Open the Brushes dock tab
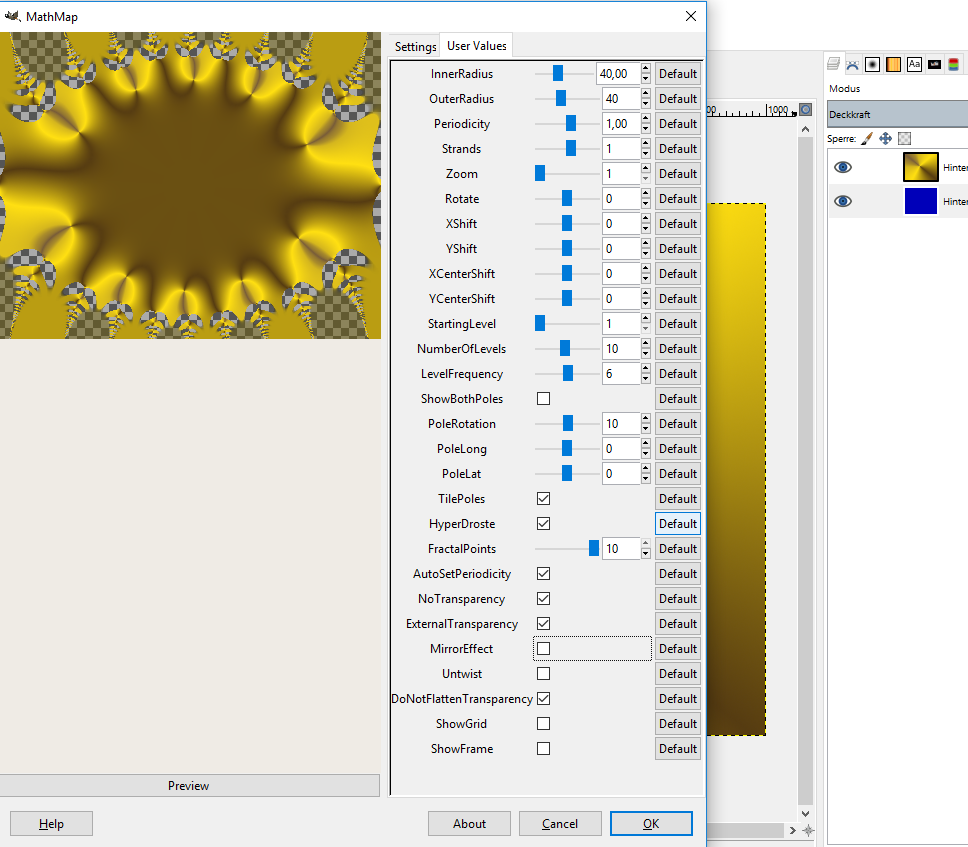This screenshot has width=968, height=847. (872, 64)
